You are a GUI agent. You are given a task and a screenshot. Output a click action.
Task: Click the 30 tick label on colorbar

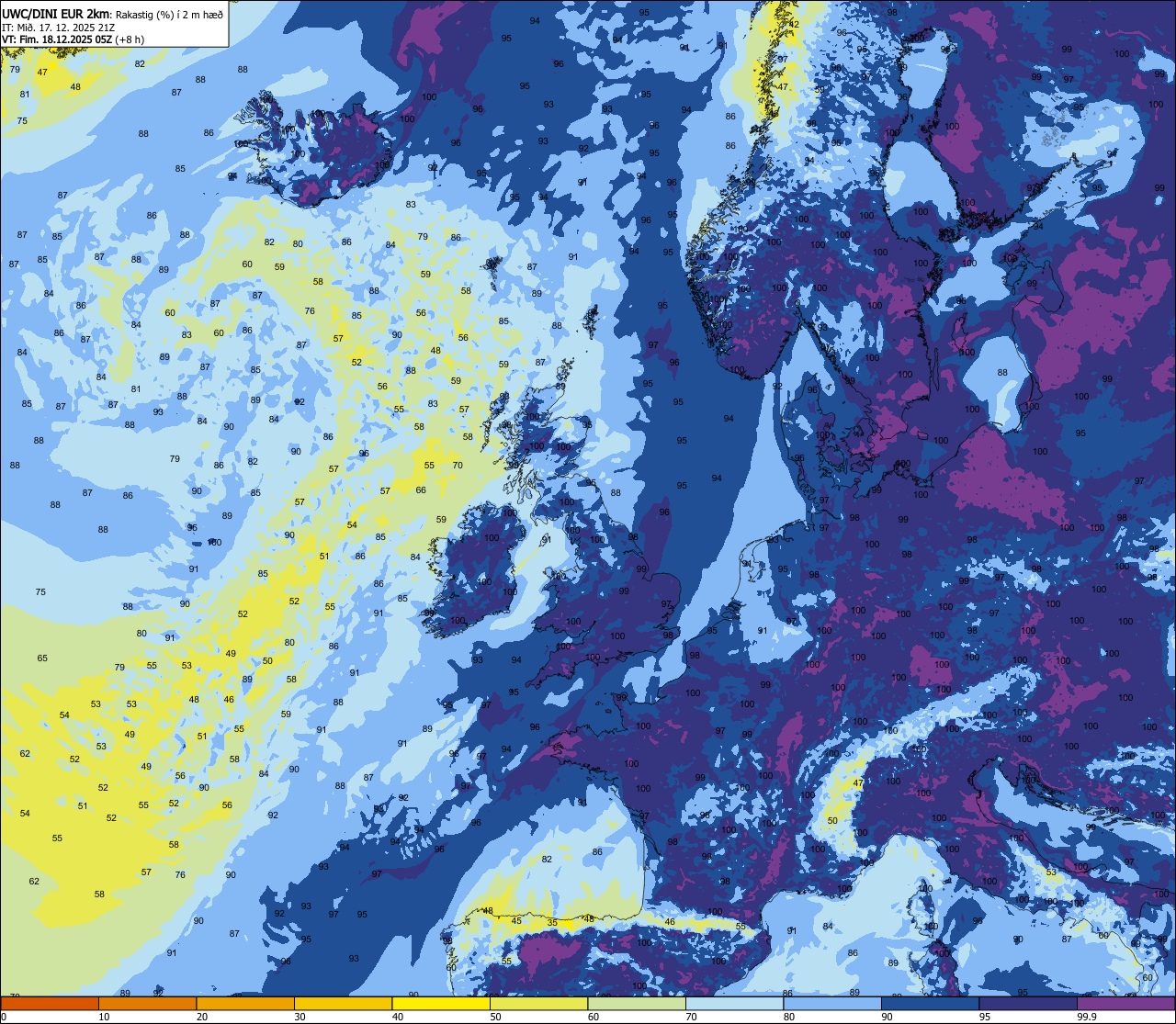300,1017
